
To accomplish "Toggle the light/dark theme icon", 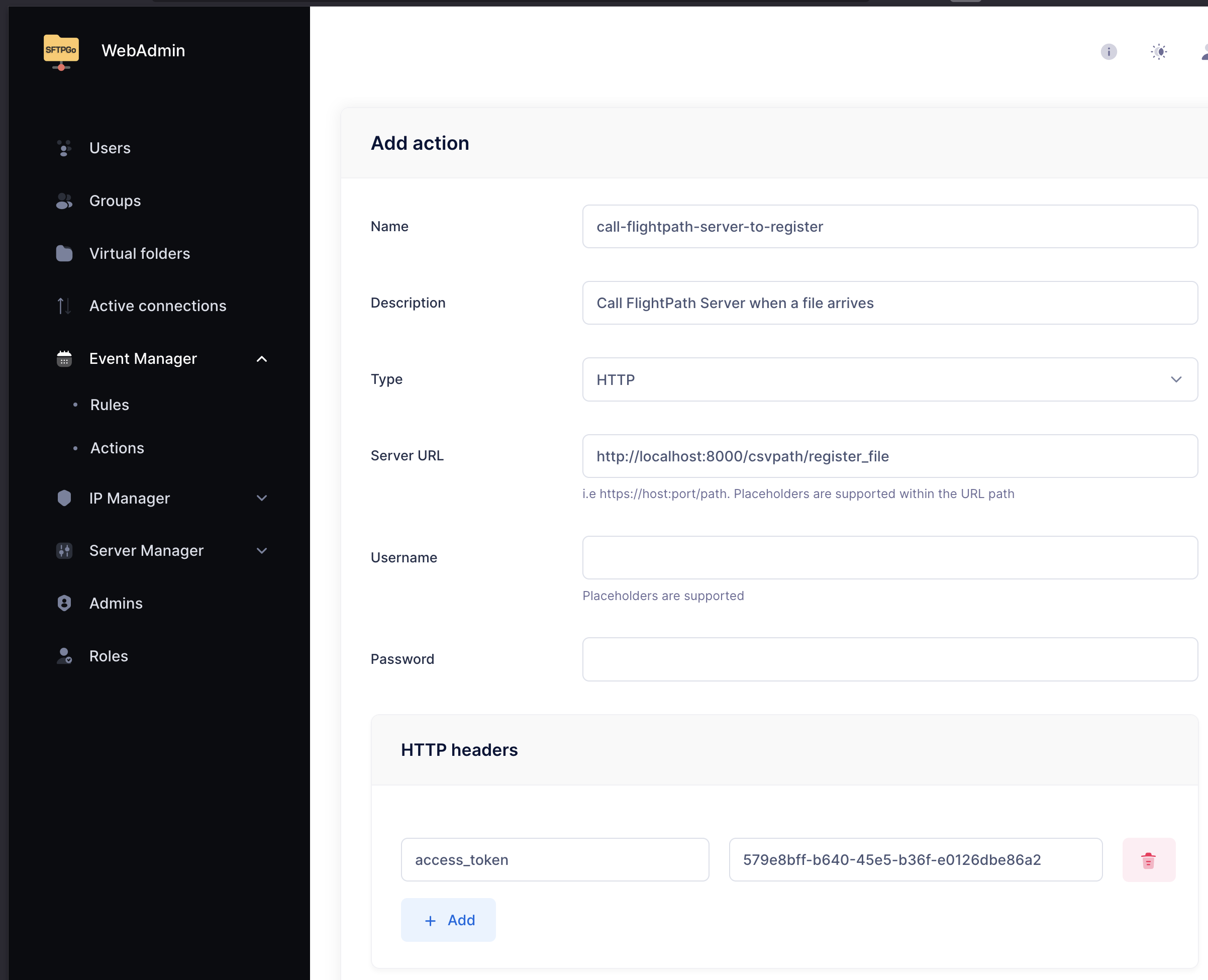I will click(x=1158, y=52).
